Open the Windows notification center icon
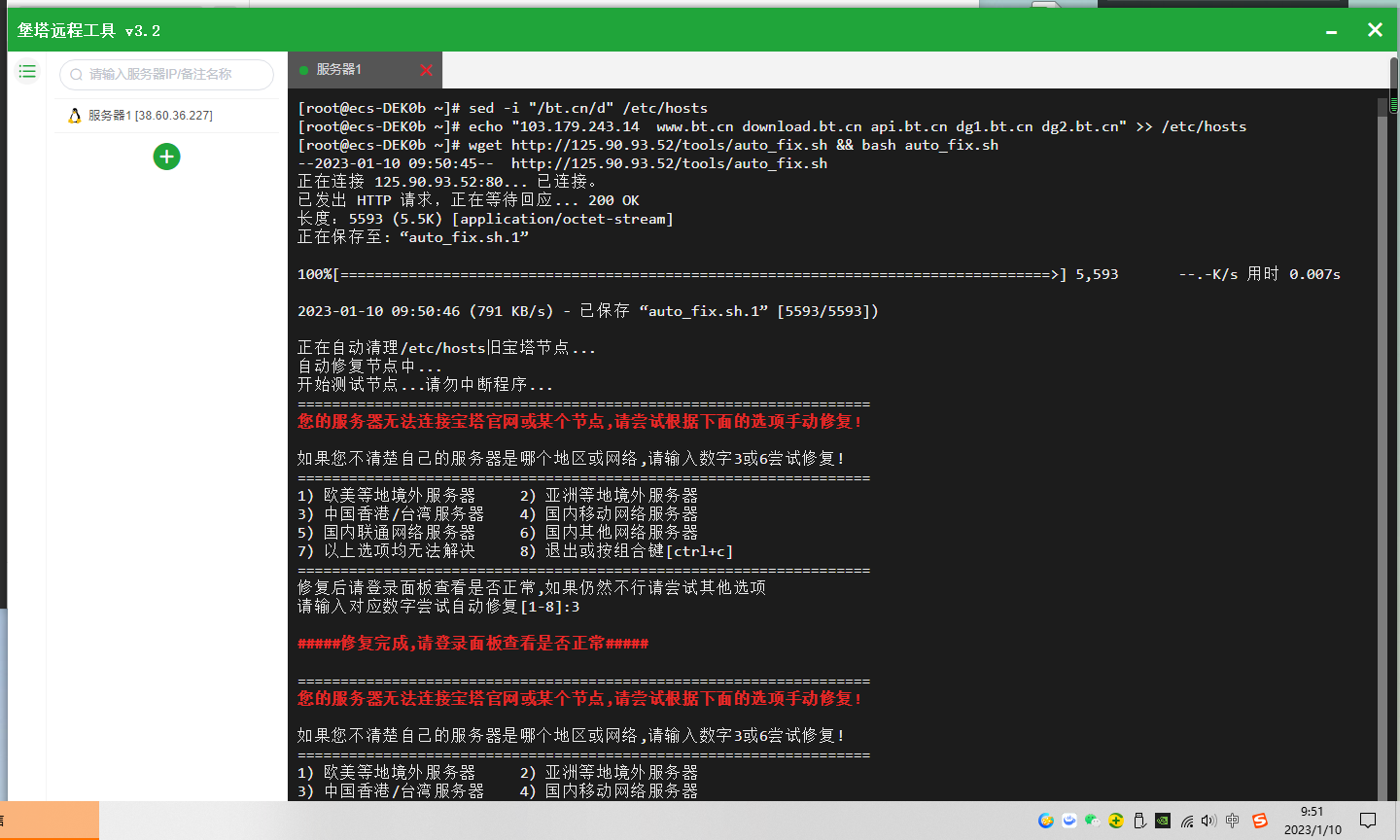Image resolution: width=1400 pixels, height=840 pixels. point(1368,821)
